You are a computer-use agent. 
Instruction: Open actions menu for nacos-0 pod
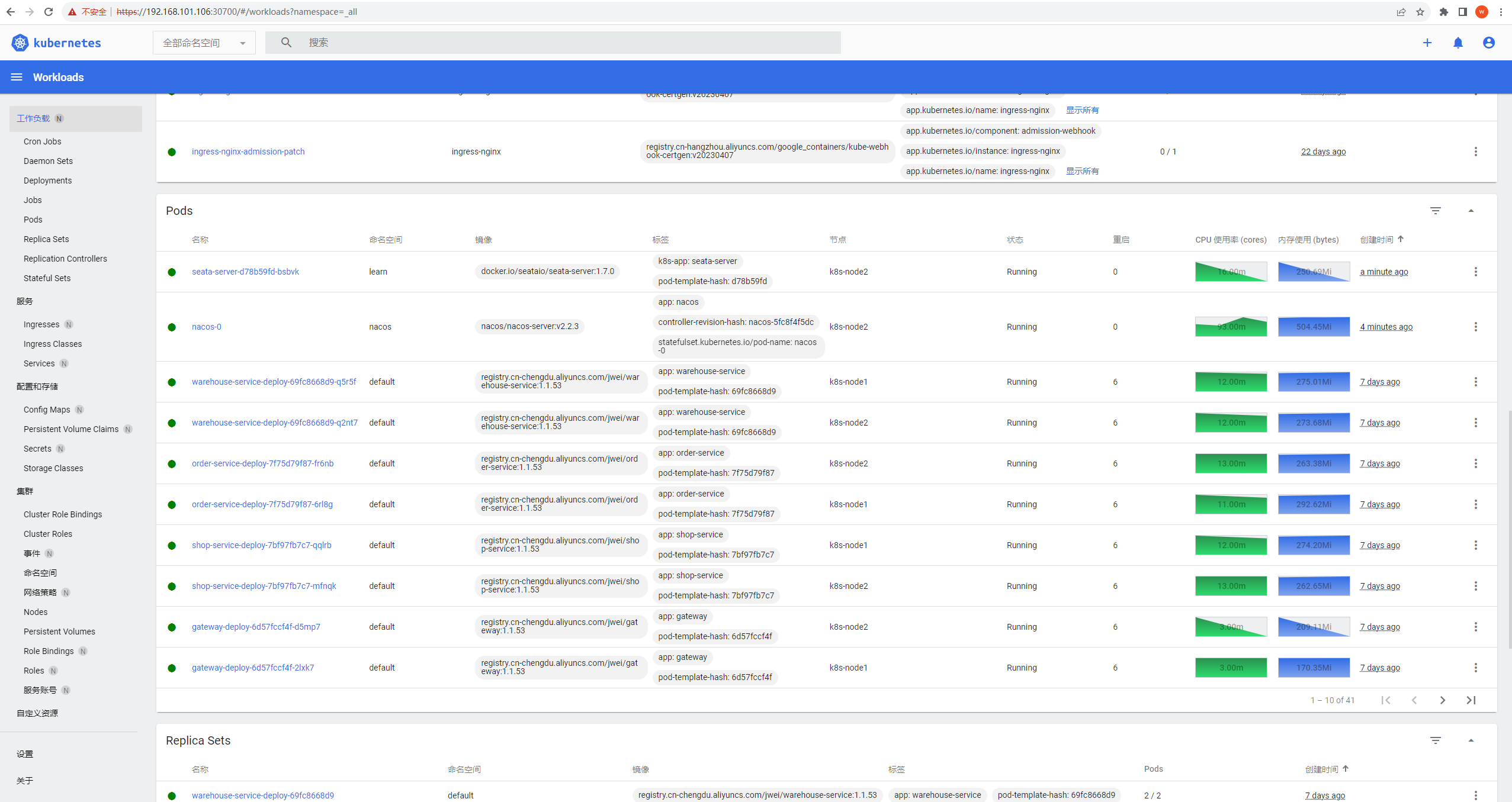pos(1476,327)
